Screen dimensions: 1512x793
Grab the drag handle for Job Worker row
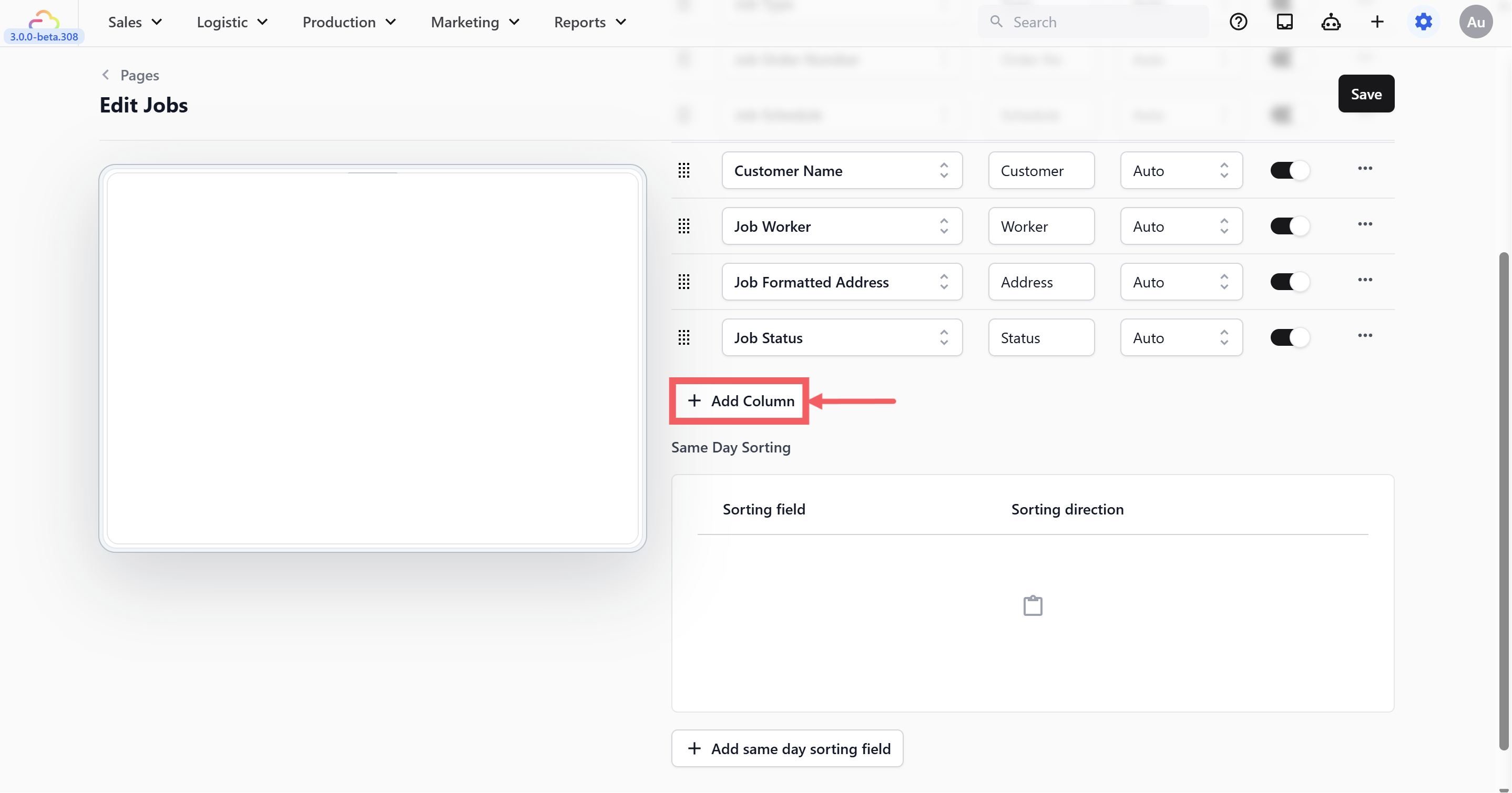coord(684,226)
